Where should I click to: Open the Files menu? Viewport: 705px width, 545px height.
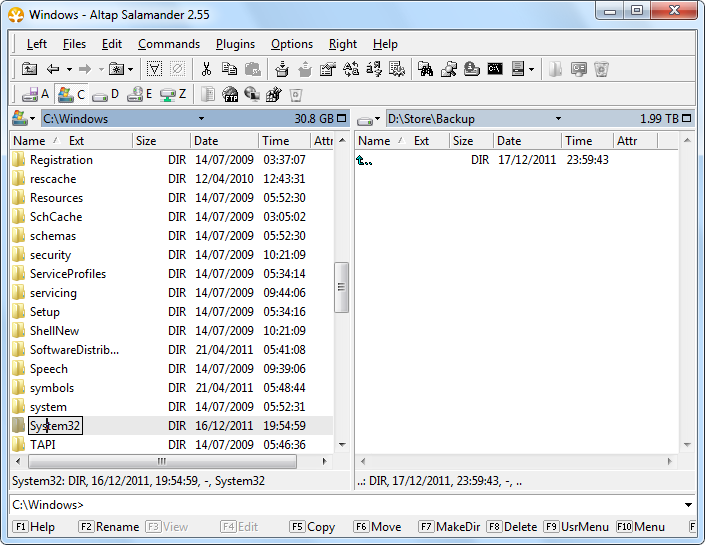pos(74,44)
